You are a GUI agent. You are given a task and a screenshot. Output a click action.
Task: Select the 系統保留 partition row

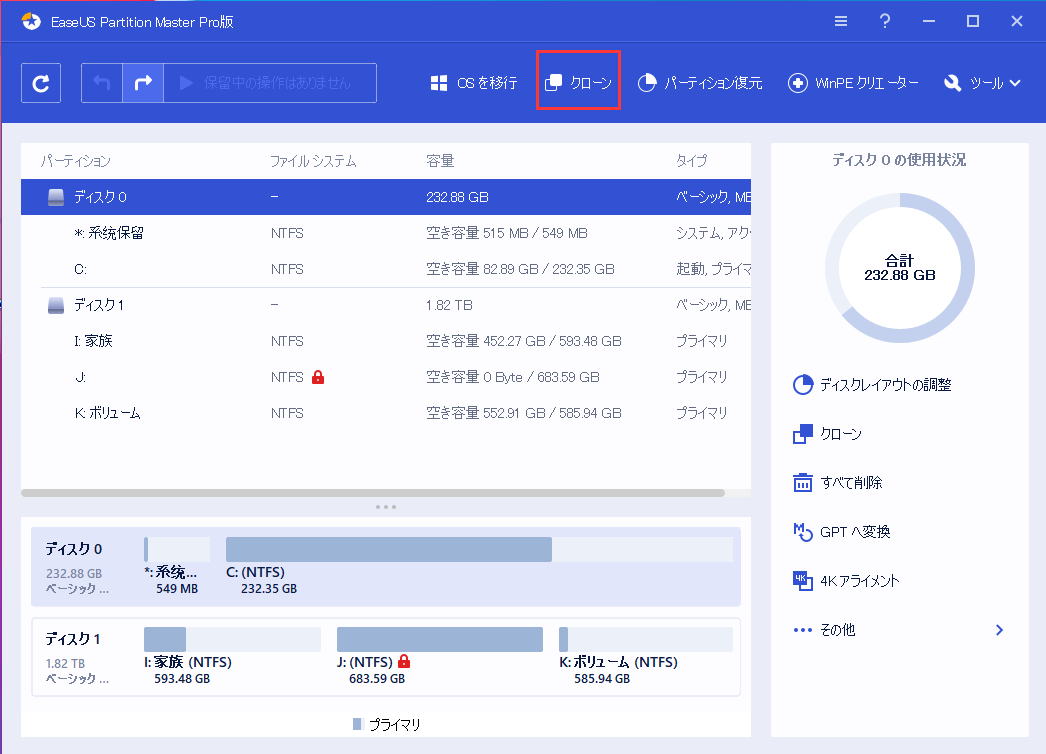click(x=386, y=233)
